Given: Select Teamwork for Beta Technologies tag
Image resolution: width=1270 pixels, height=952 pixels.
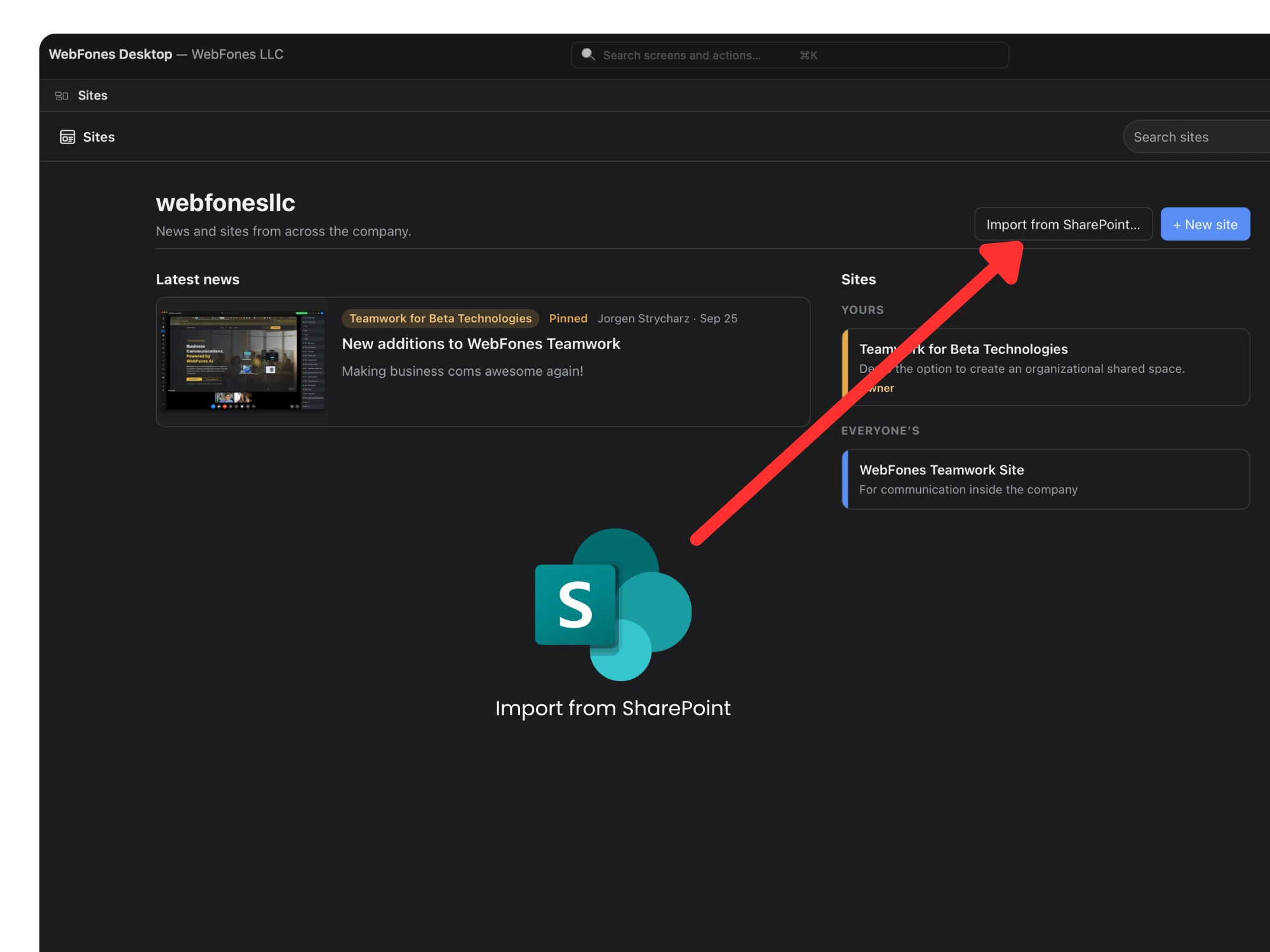Looking at the screenshot, I should 440,318.
